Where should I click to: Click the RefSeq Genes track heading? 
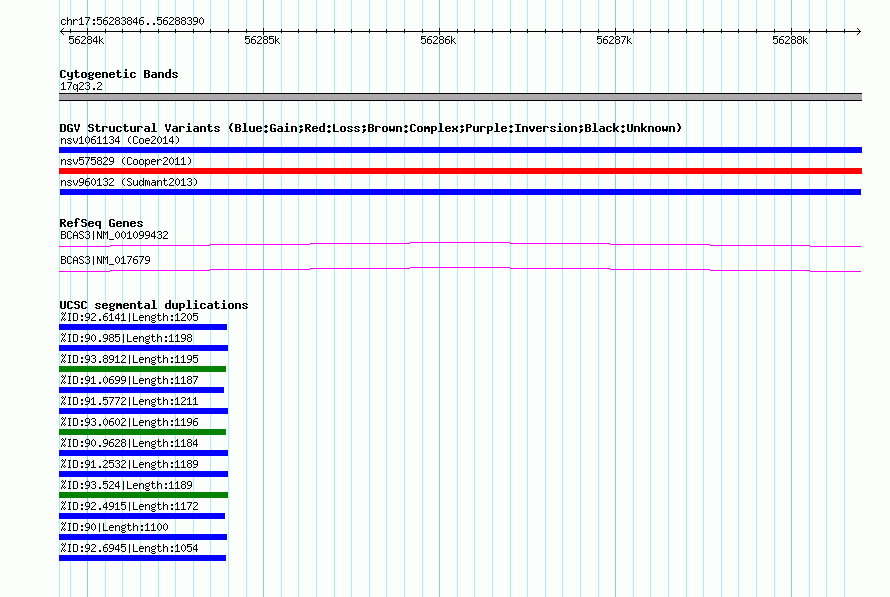pos(102,223)
